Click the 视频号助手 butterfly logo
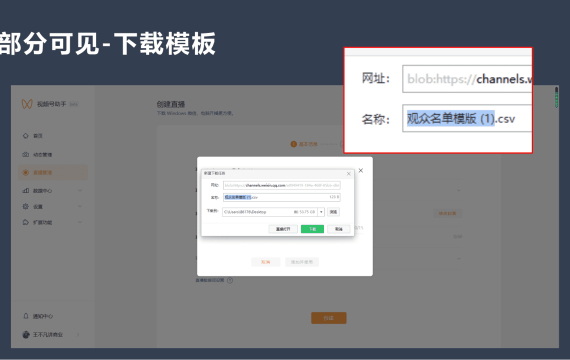The image size is (570, 360). [27, 104]
